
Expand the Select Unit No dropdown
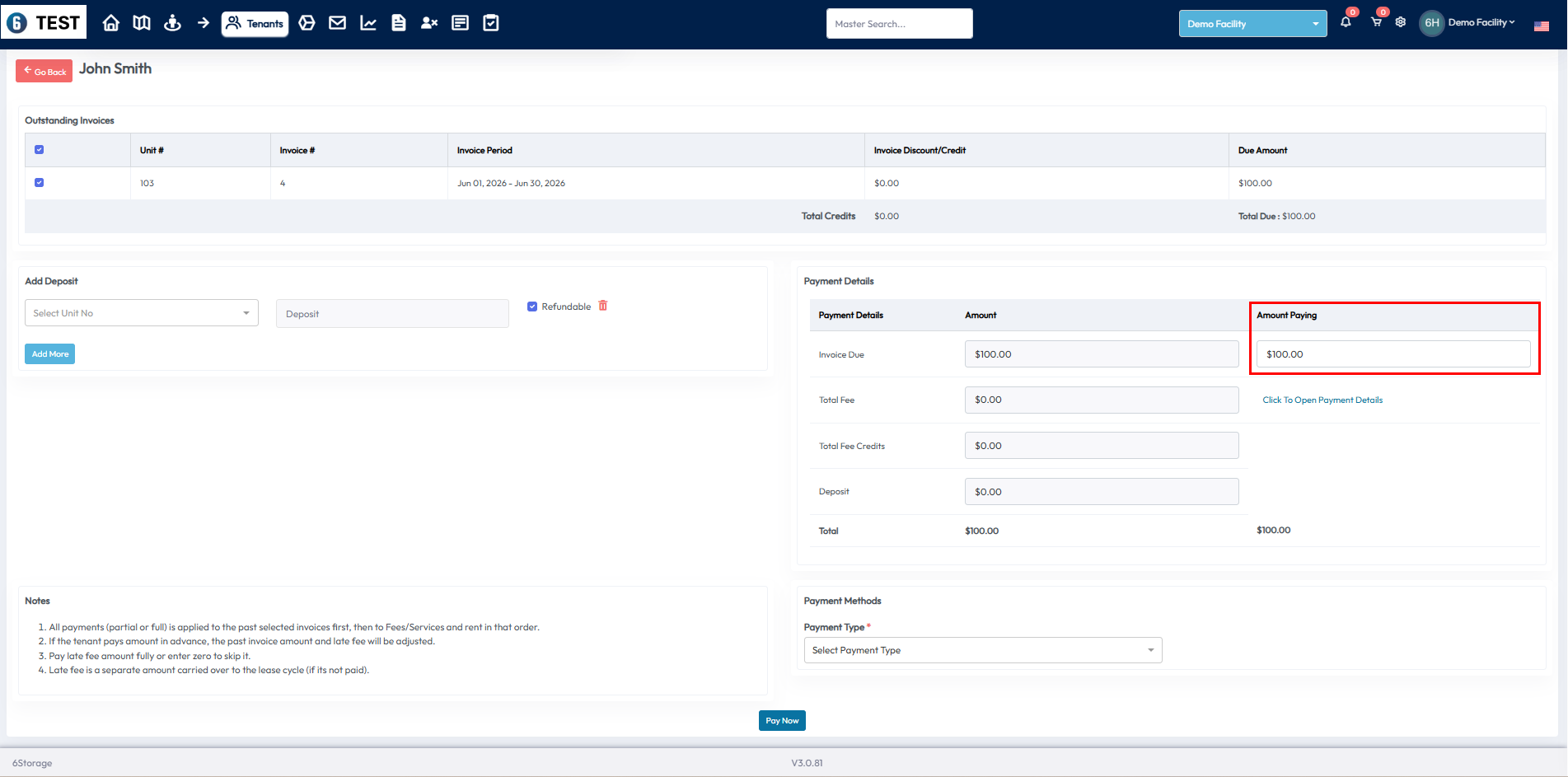[141, 313]
